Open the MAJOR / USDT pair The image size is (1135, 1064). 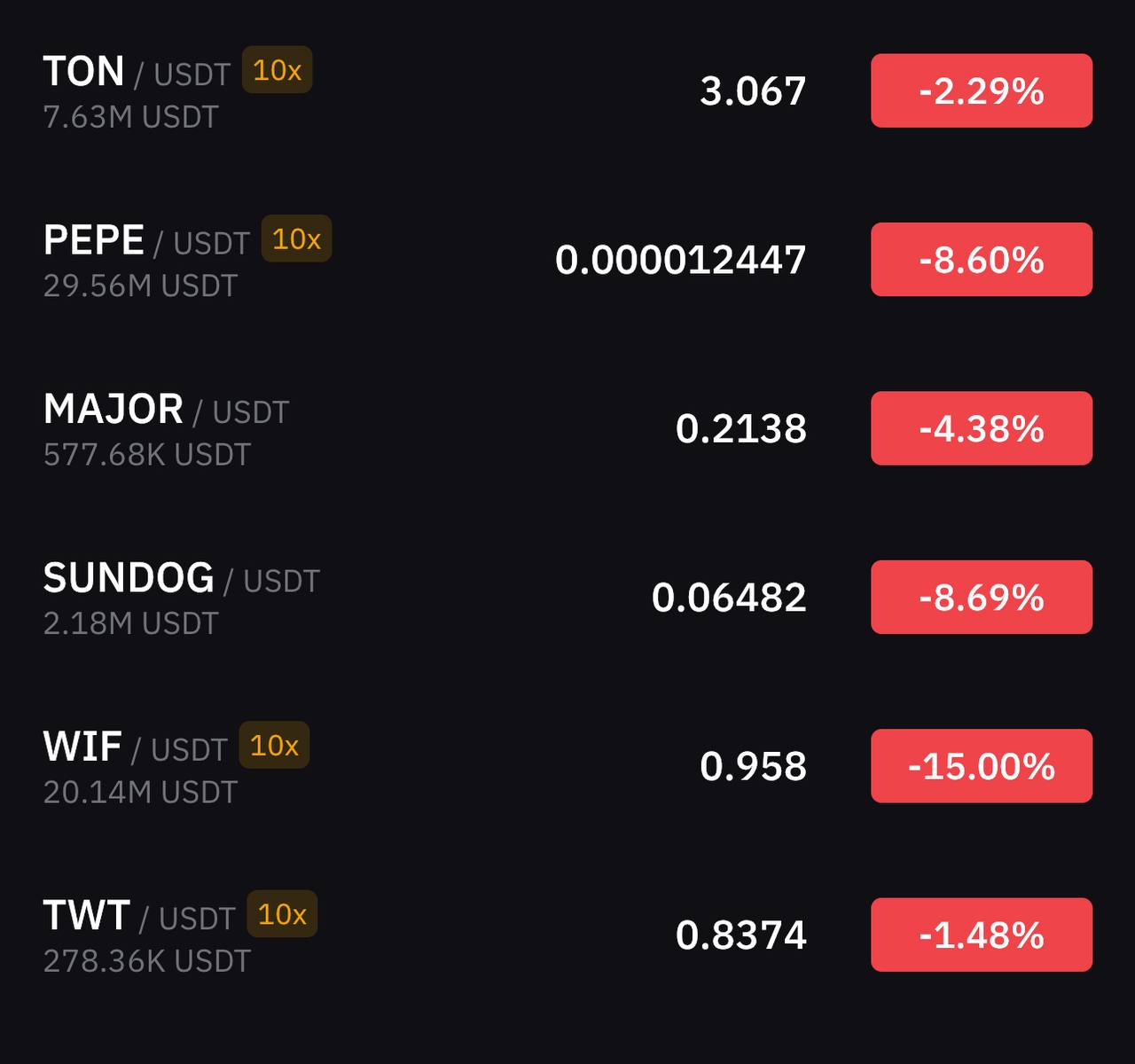click(x=567, y=428)
